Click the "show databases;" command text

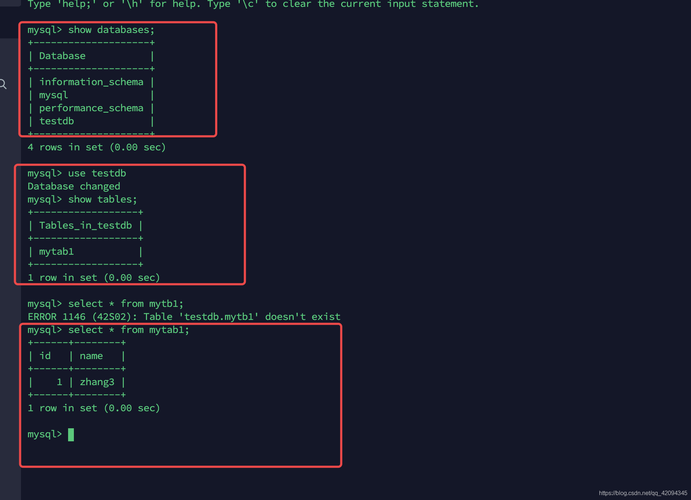click(111, 30)
